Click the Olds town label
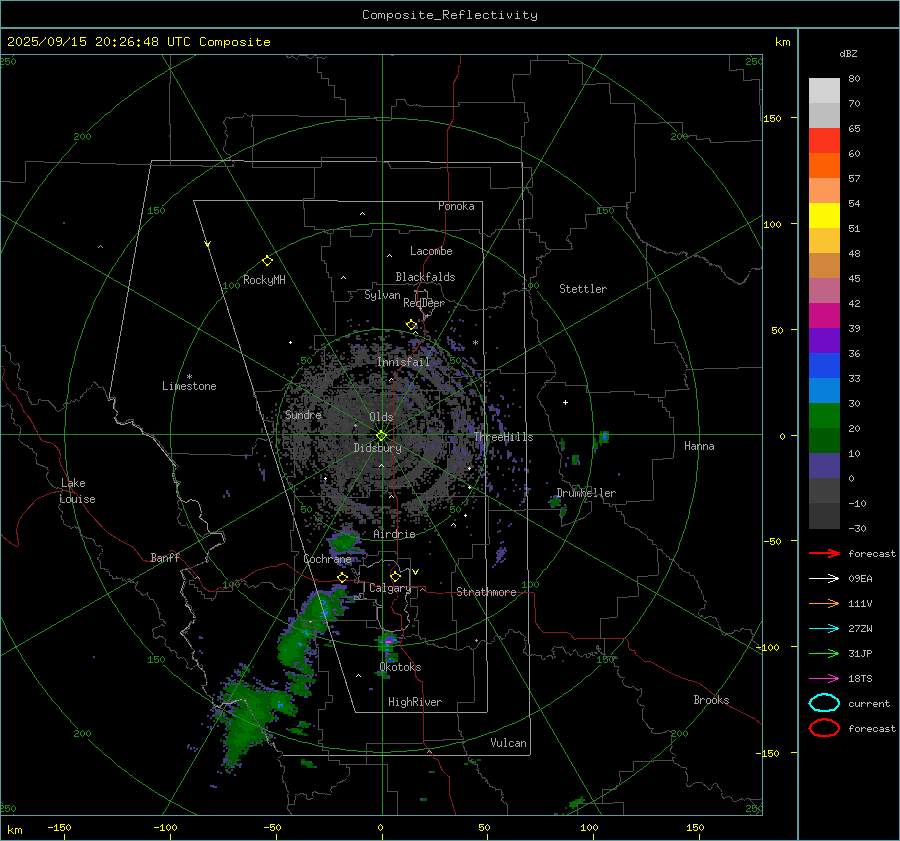The height and width of the screenshot is (841, 900). pyautogui.click(x=381, y=417)
